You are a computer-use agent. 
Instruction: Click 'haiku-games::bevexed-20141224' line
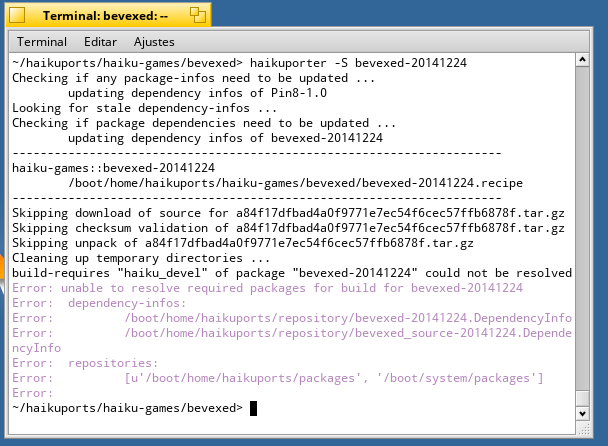(x=114, y=168)
